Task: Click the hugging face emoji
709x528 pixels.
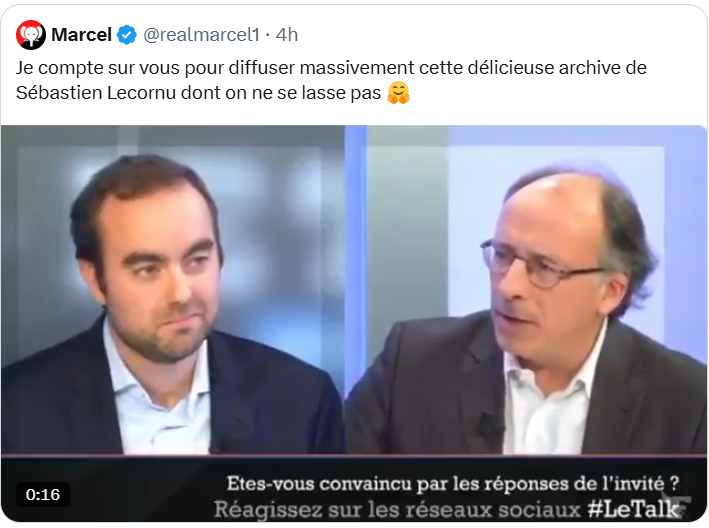Action: tap(398, 93)
